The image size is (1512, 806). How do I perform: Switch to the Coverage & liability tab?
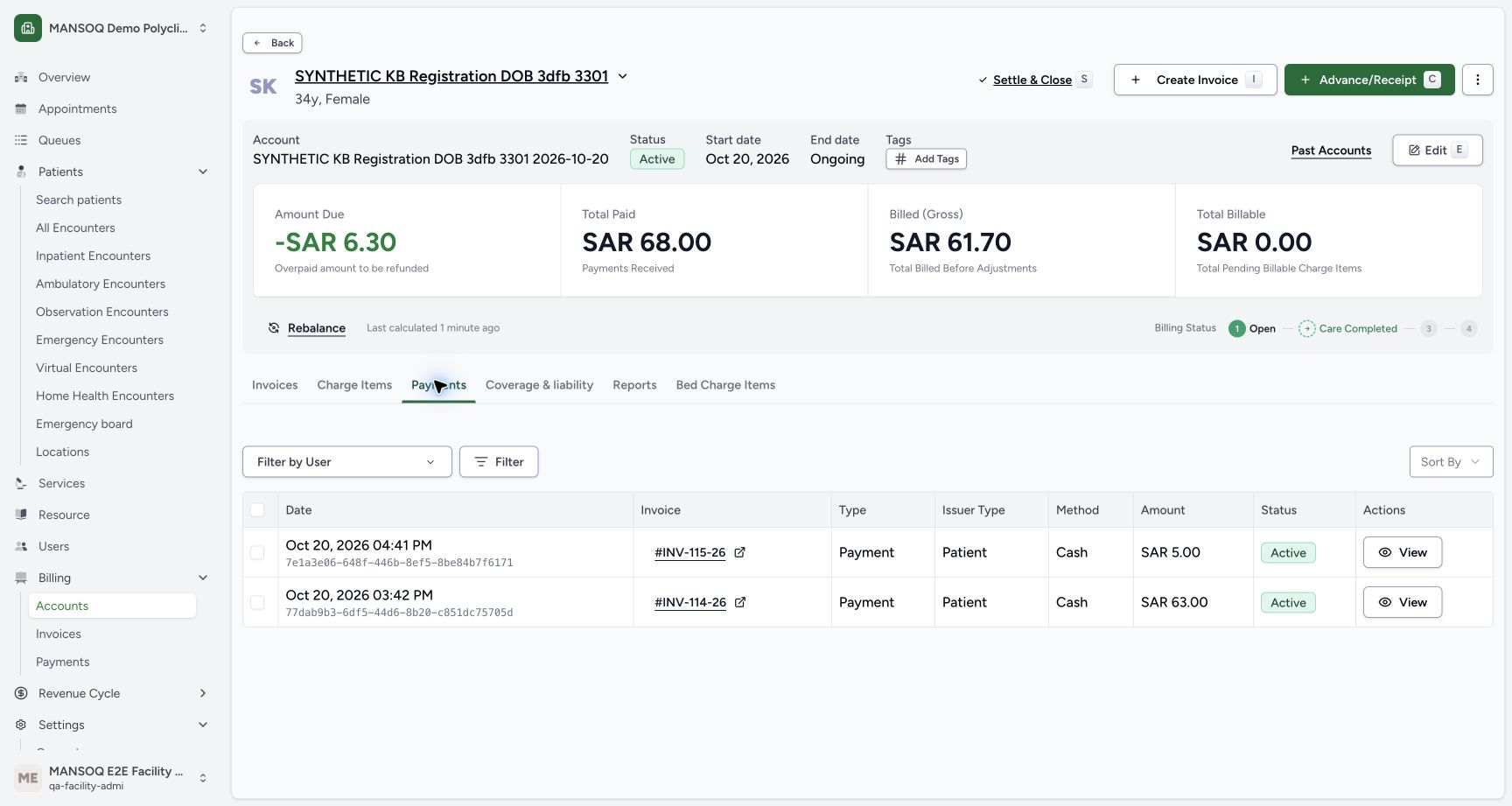[x=539, y=385]
